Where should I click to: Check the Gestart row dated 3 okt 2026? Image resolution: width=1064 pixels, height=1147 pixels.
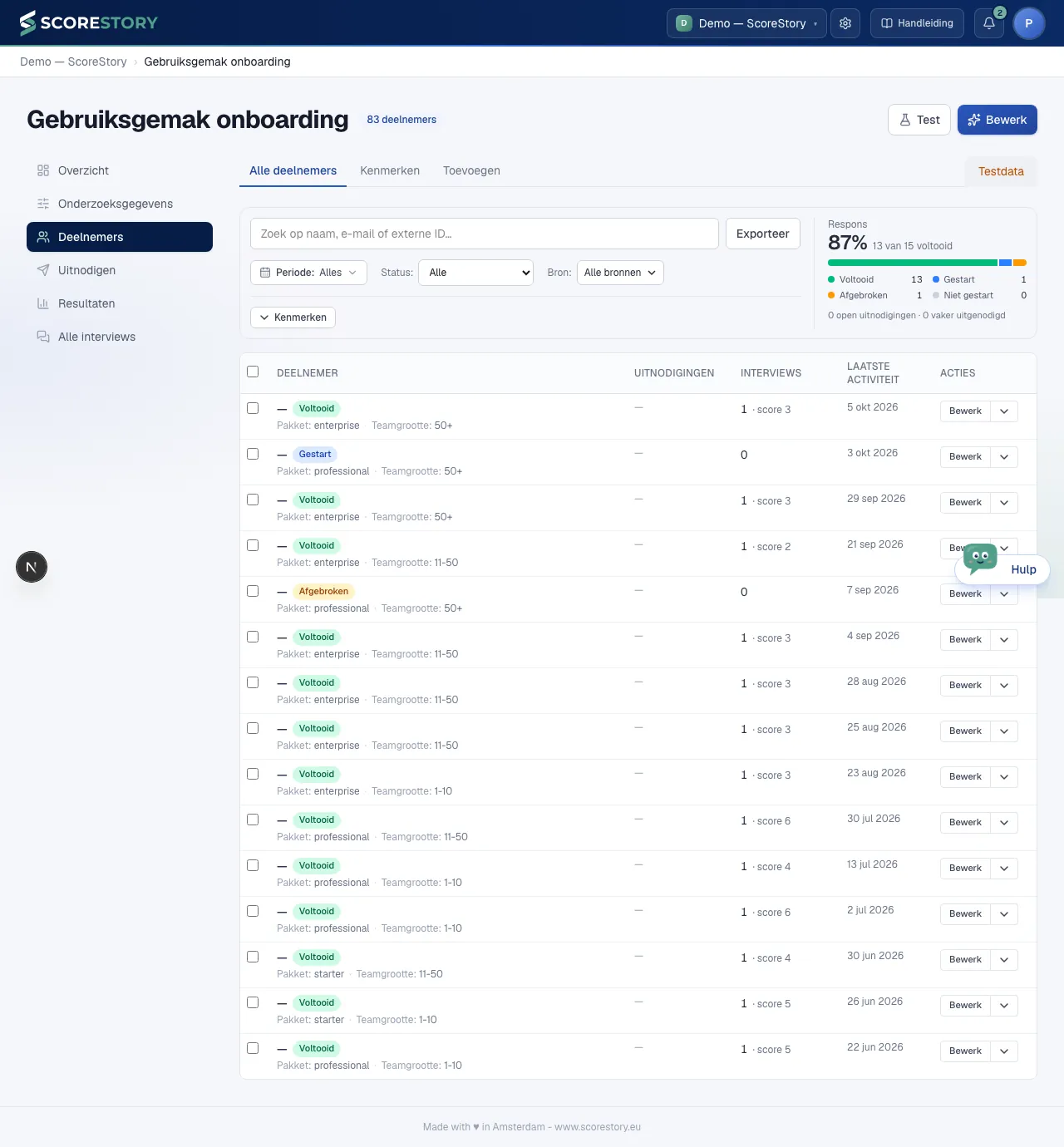click(x=253, y=454)
